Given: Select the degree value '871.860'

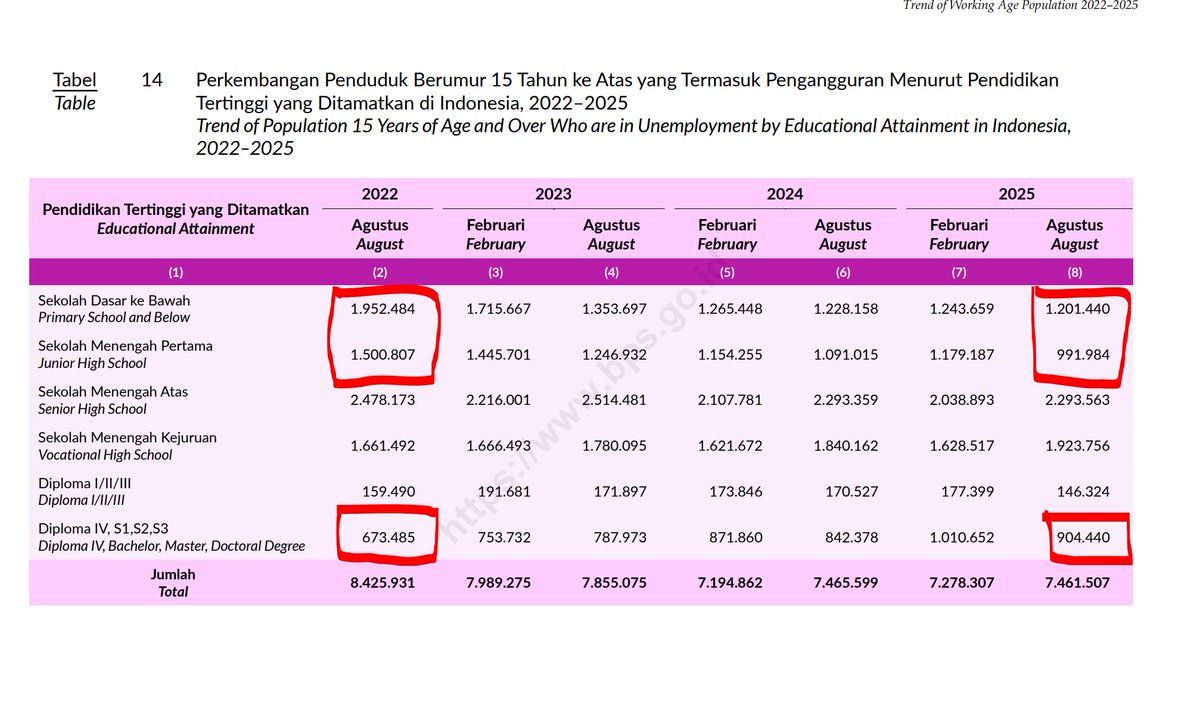Looking at the screenshot, I should [737, 538].
